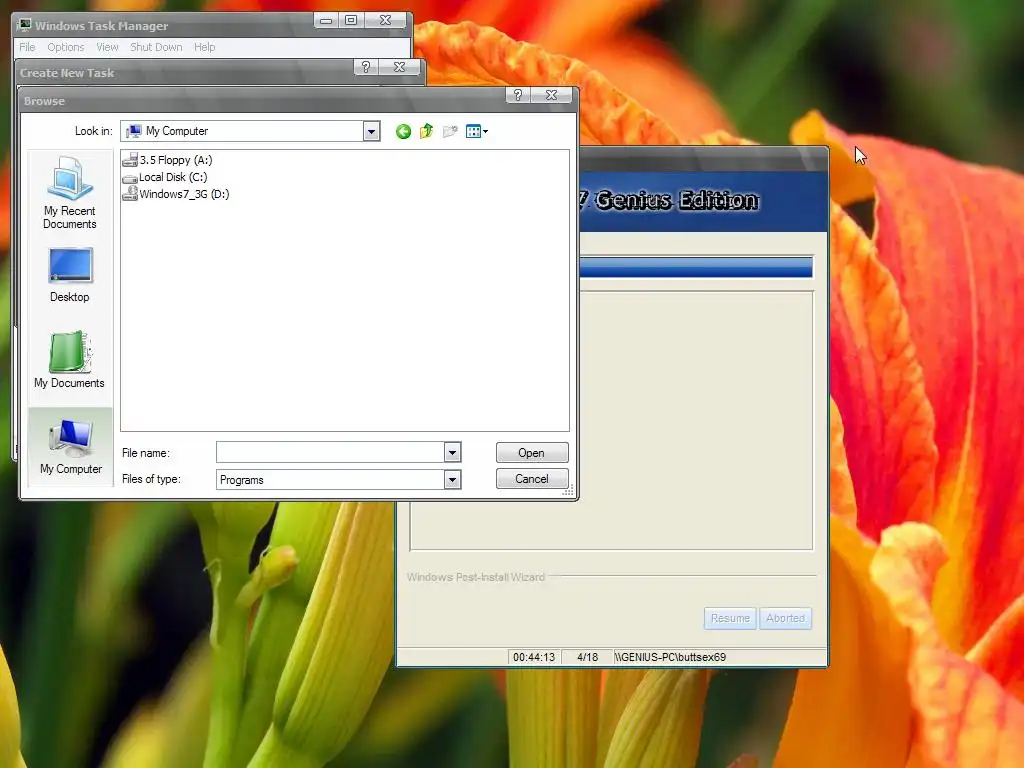The image size is (1024, 768).
Task: Open Task Manager Options menu
Action: coord(65,47)
